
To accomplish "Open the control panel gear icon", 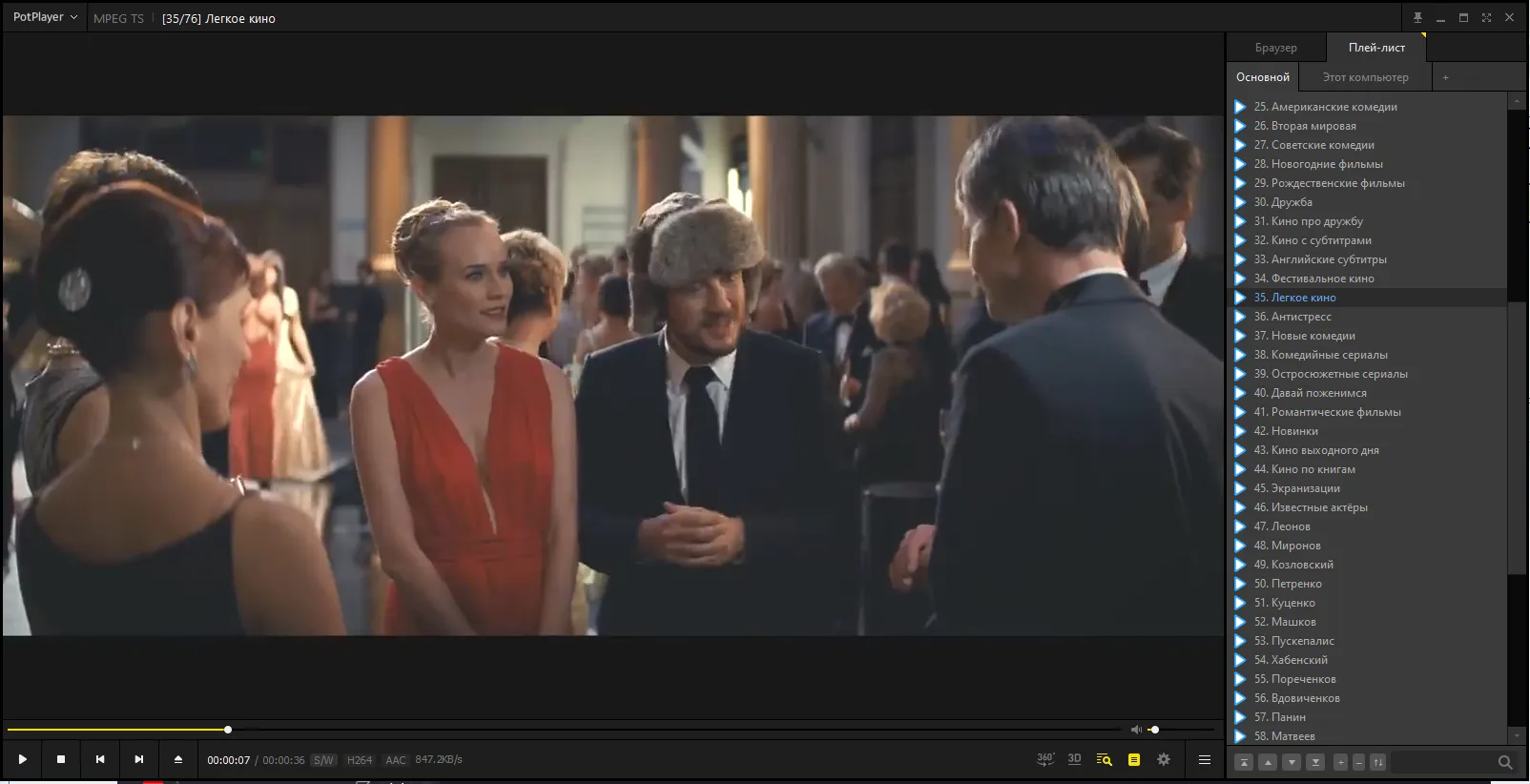I will 1164,760.
